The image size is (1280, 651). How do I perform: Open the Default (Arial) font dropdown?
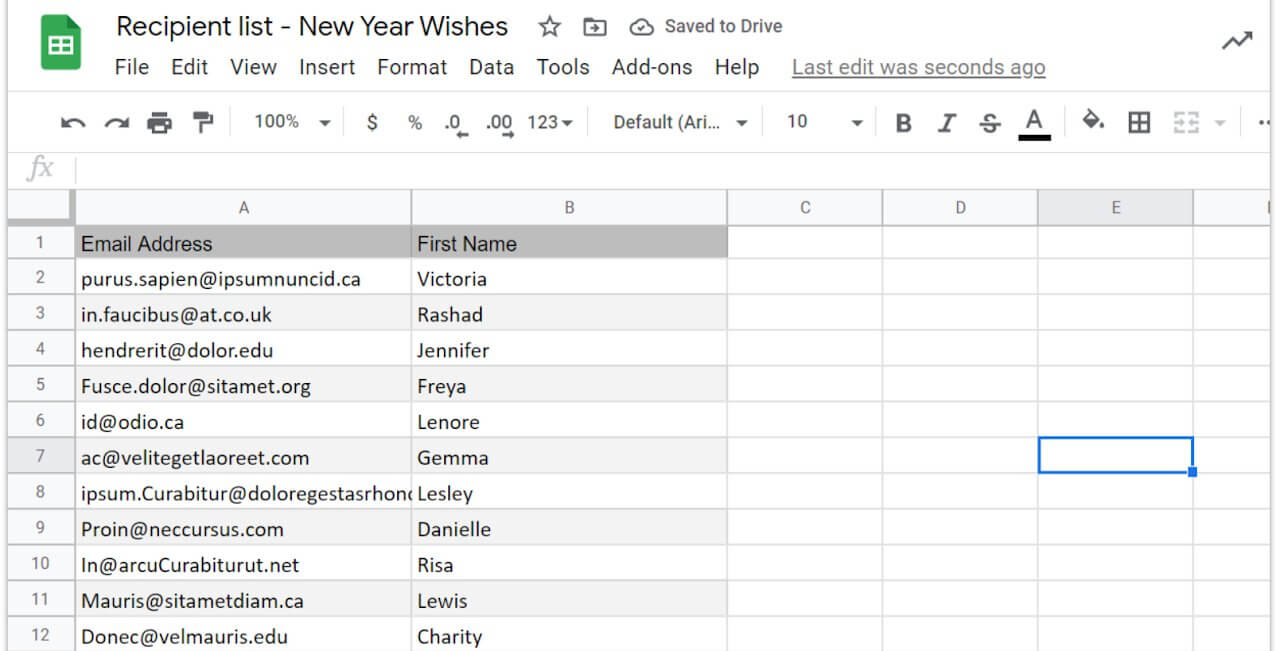point(680,122)
